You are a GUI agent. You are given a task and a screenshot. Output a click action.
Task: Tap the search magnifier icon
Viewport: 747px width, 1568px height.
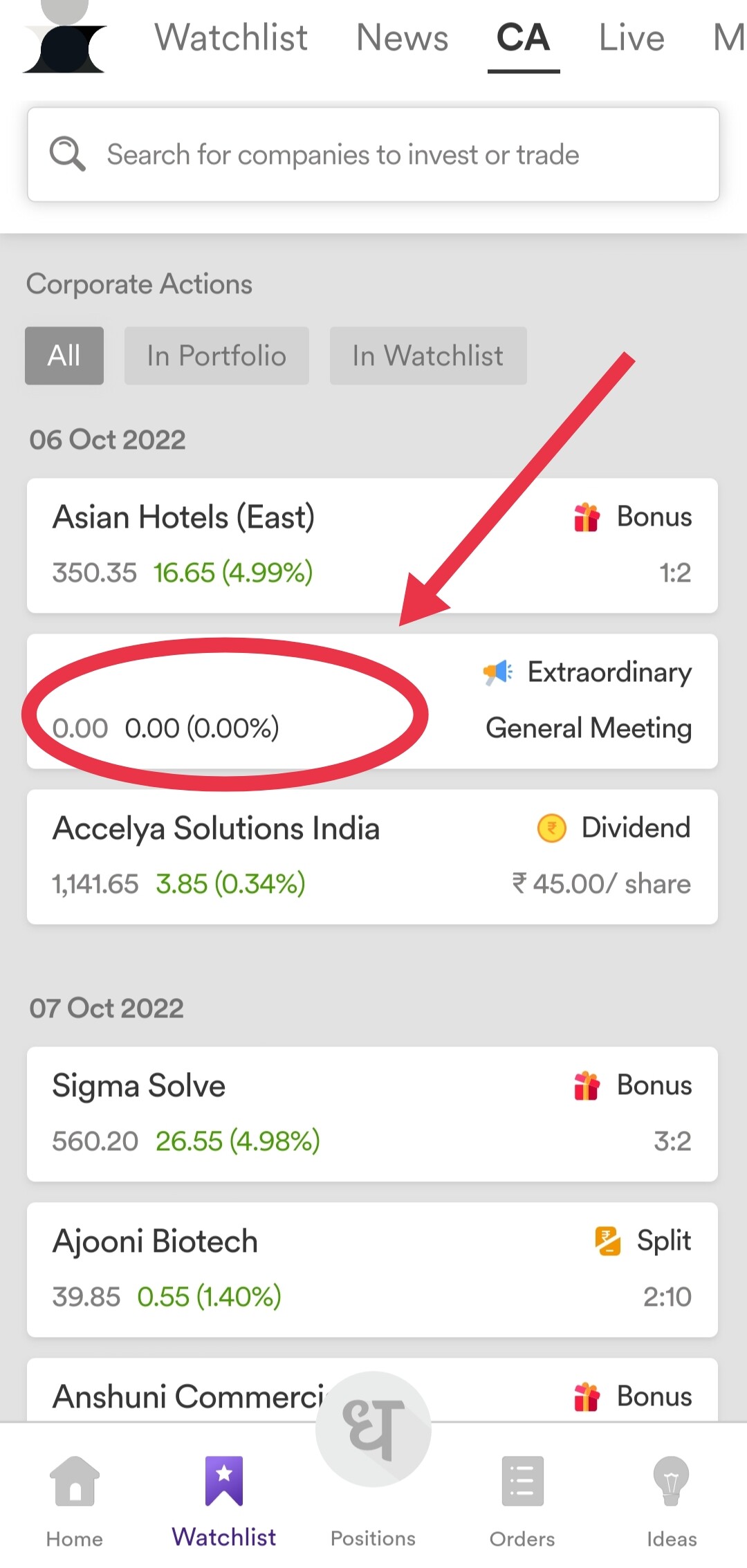pos(67,154)
